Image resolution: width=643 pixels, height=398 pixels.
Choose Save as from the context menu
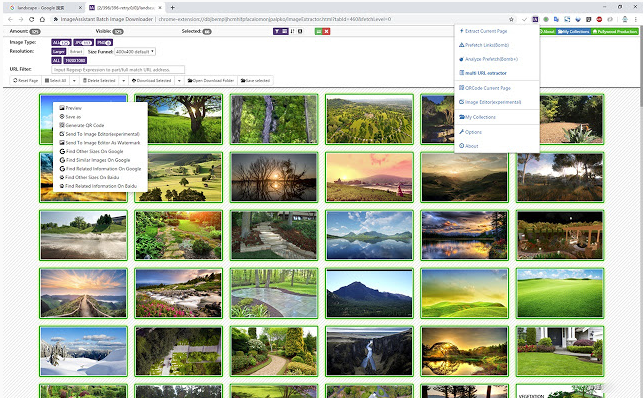[71, 117]
